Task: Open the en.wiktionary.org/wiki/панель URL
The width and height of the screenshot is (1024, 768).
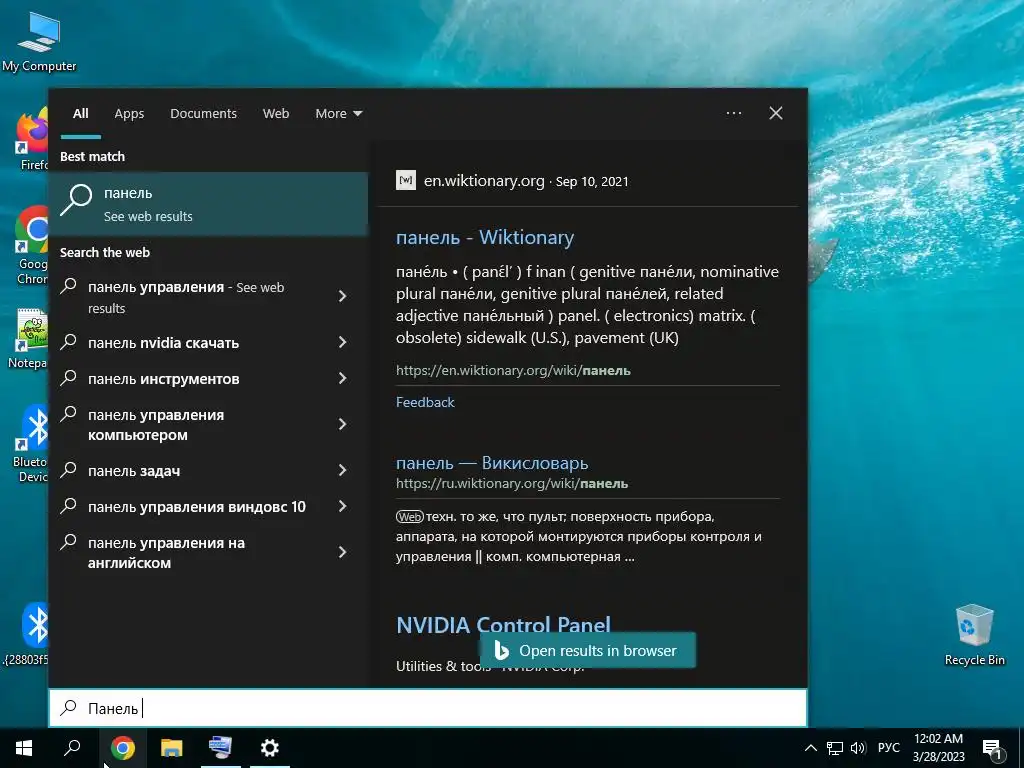Action: (x=513, y=370)
